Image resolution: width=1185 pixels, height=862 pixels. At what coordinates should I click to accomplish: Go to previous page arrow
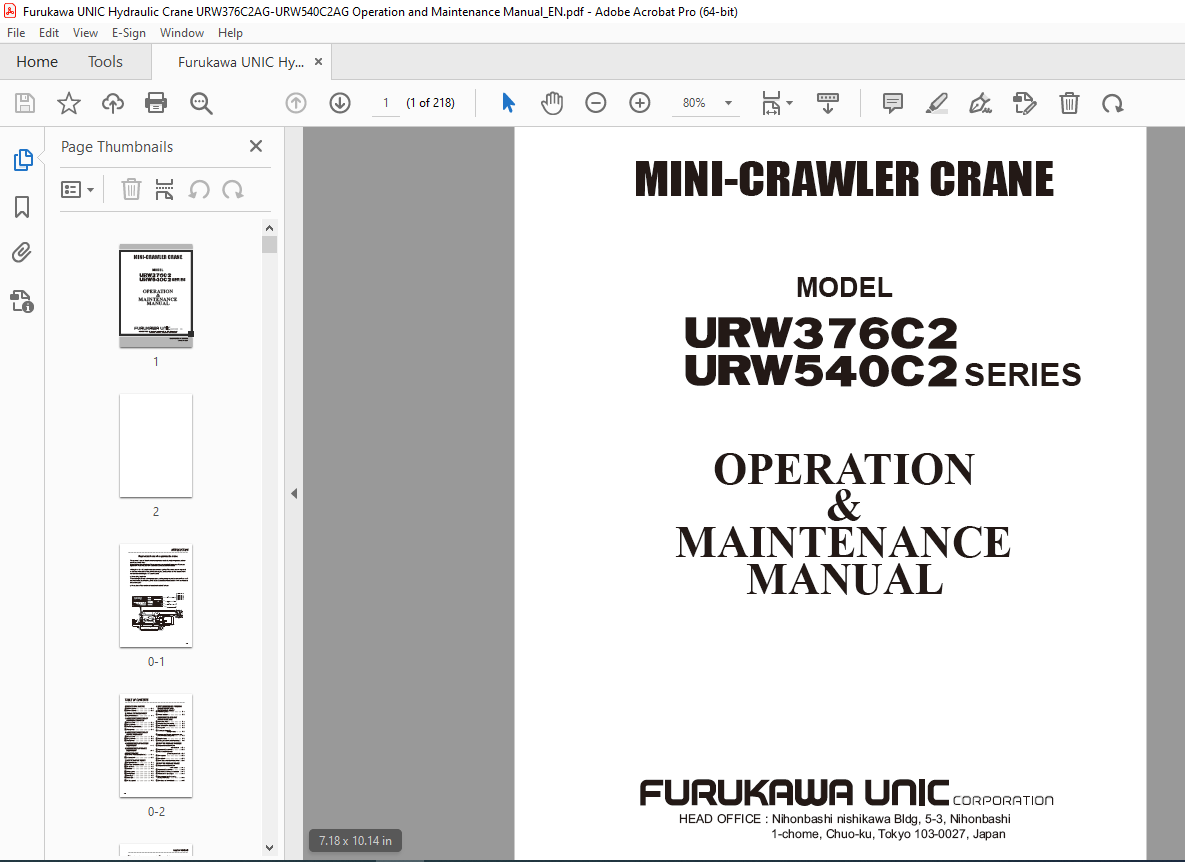click(x=296, y=103)
